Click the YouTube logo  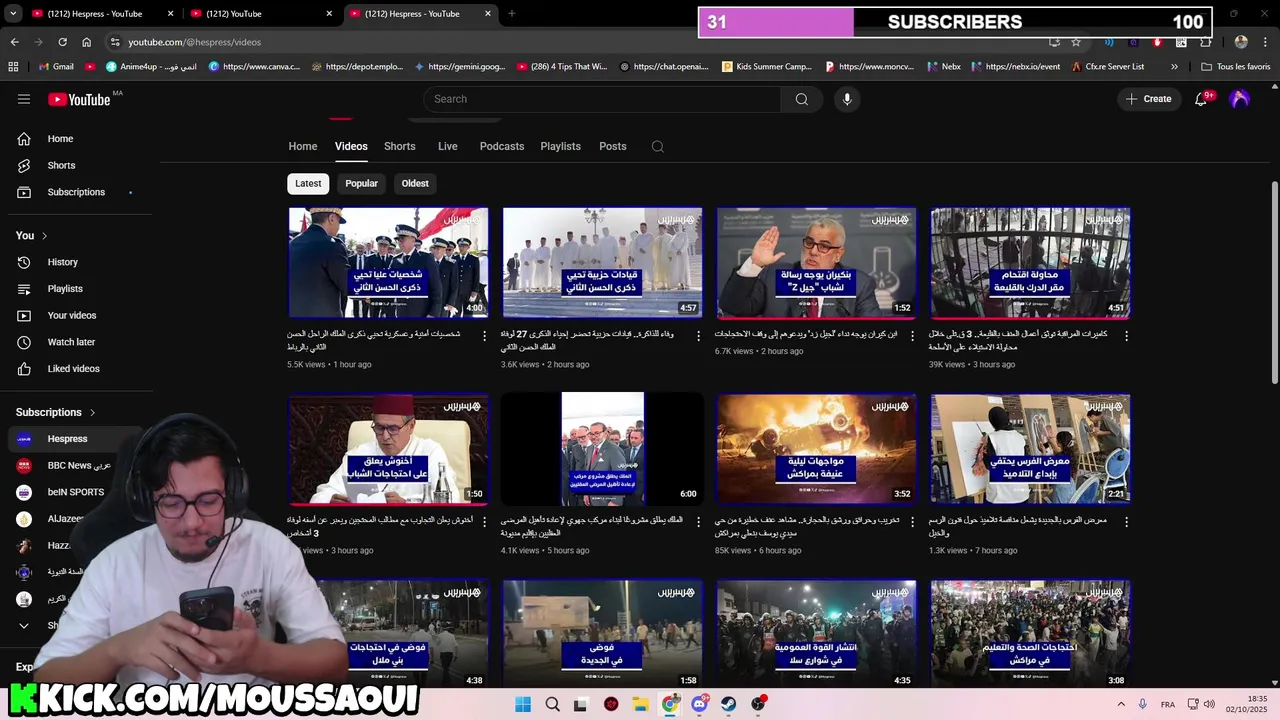[x=79, y=99]
